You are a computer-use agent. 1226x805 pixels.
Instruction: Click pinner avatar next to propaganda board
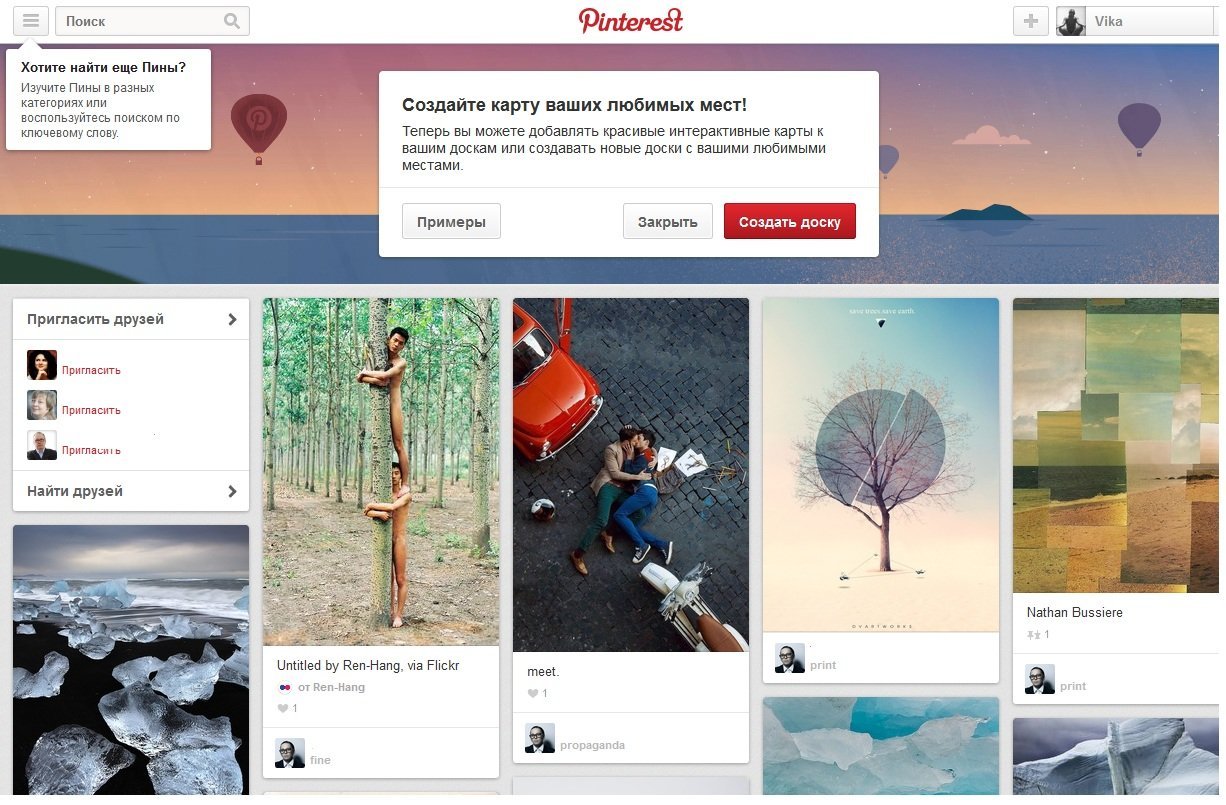(x=540, y=738)
